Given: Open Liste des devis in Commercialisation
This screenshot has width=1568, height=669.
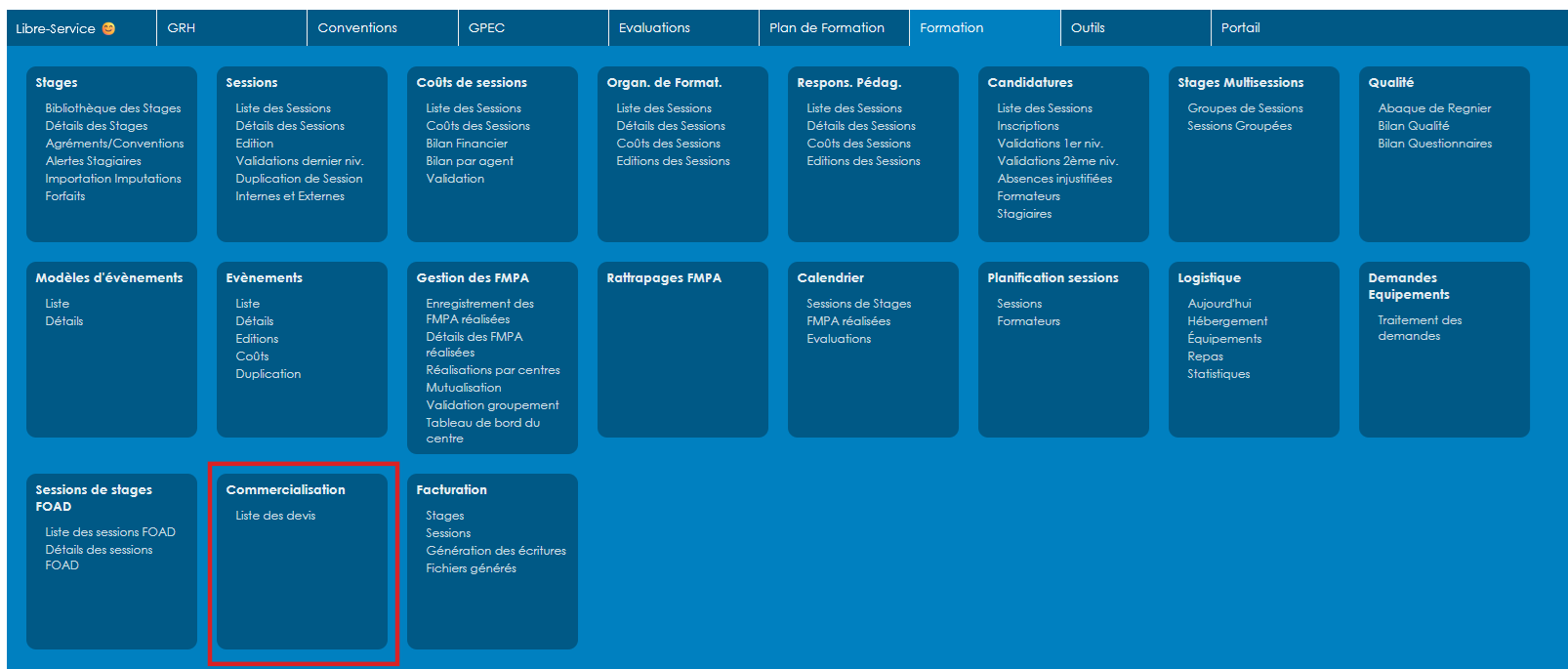Looking at the screenshot, I should pyautogui.click(x=275, y=516).
